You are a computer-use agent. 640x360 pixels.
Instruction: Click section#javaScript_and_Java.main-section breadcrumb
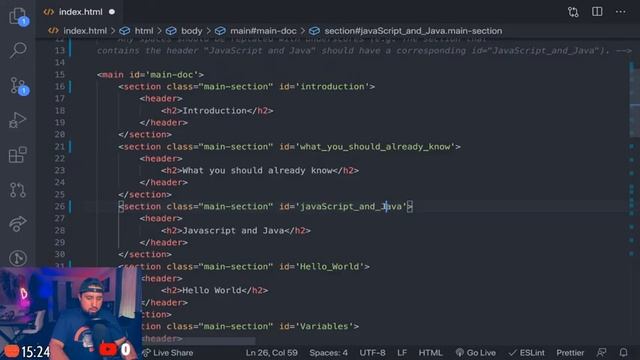[413, 31]
